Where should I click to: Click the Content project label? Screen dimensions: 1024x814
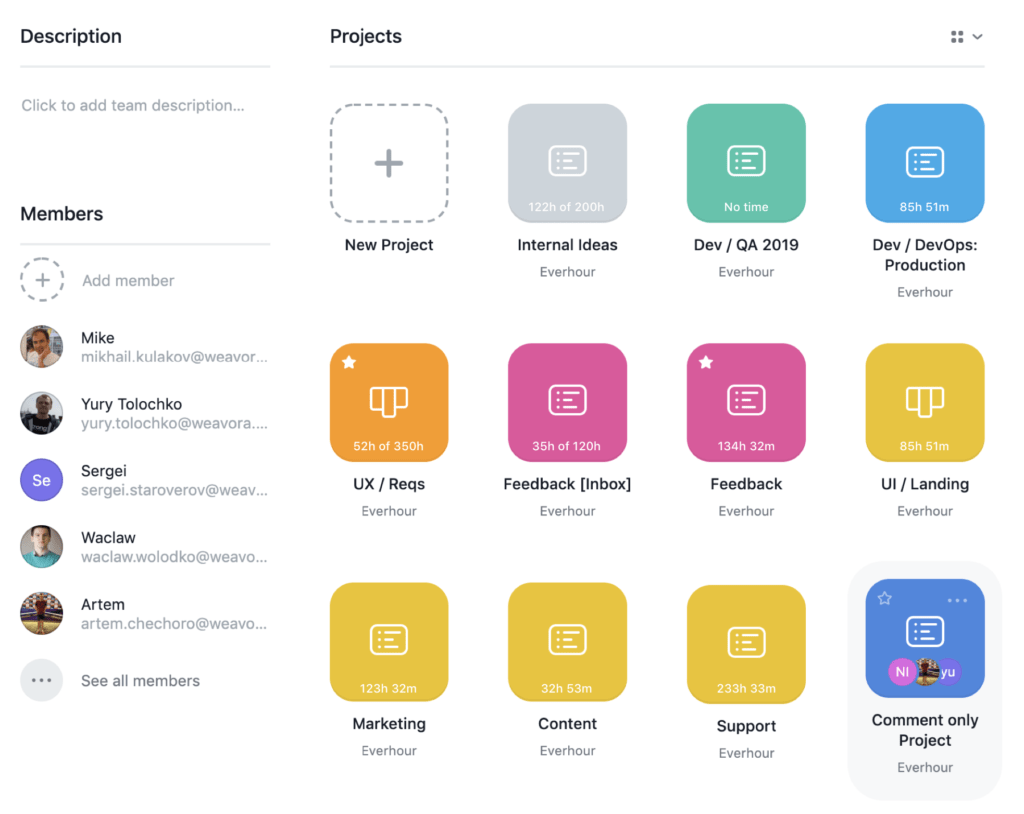click(567, 723)
